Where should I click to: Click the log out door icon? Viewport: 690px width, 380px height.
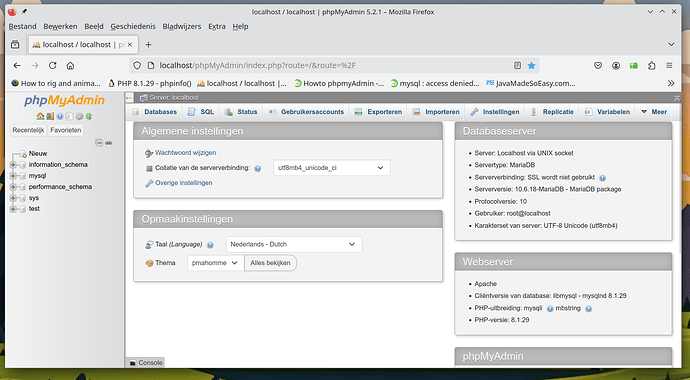(x=50, y=117)
